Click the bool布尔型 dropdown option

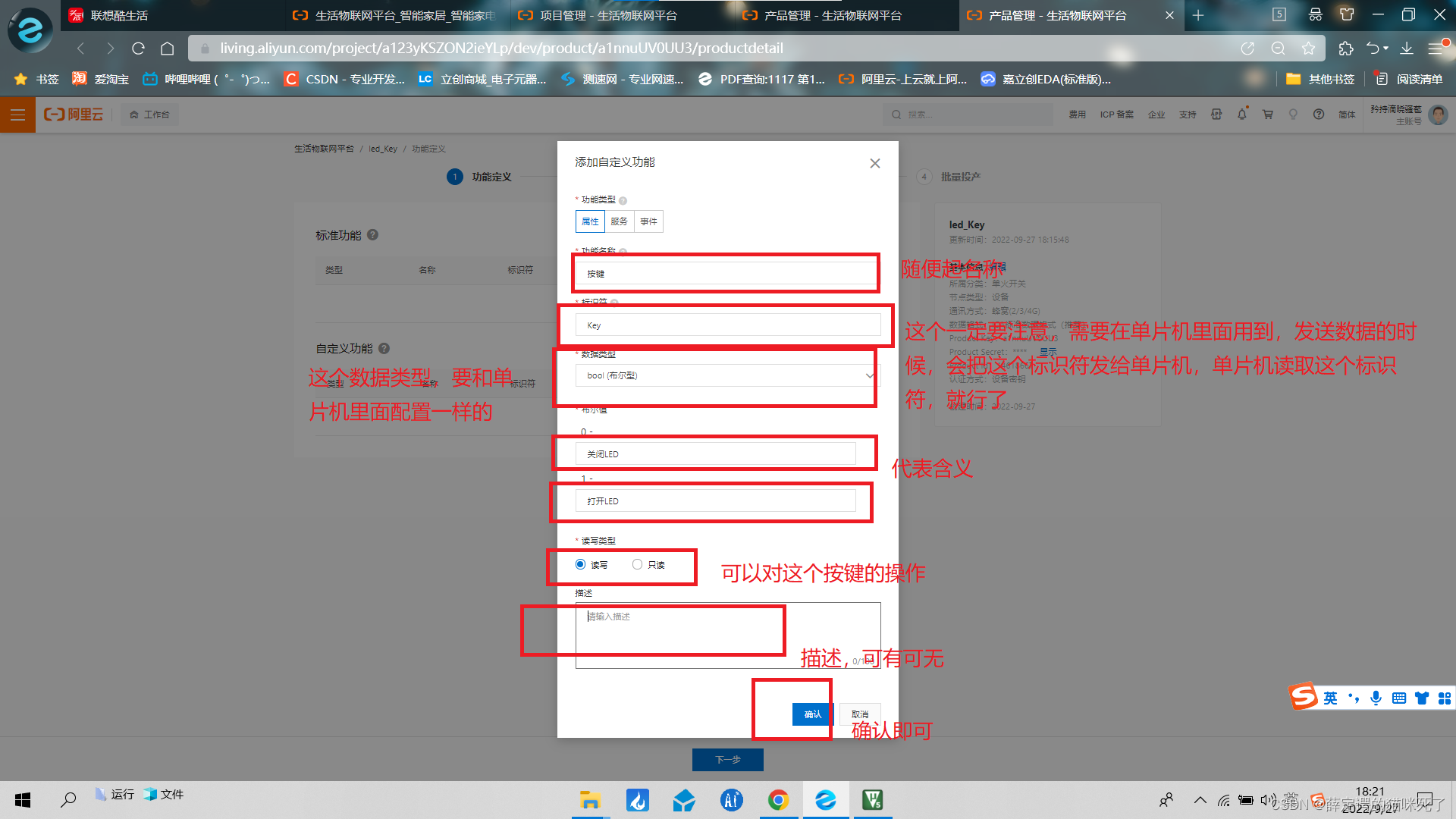pos(727,375)
